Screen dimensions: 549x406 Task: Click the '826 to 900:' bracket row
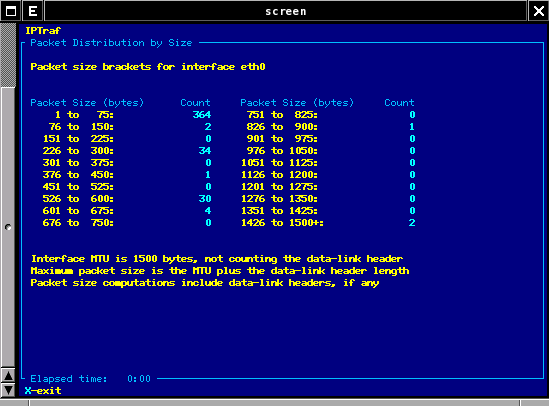click(282, 127)
